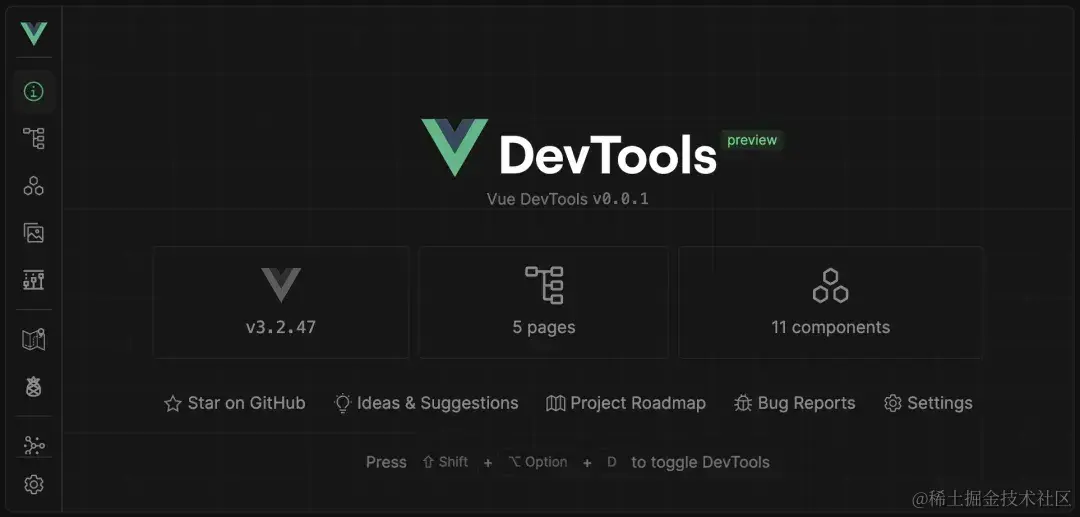Screen dimensions: 1080x517
Task: Open Bug Reports link
Action: pyautogui.click(x=795, y=403)
